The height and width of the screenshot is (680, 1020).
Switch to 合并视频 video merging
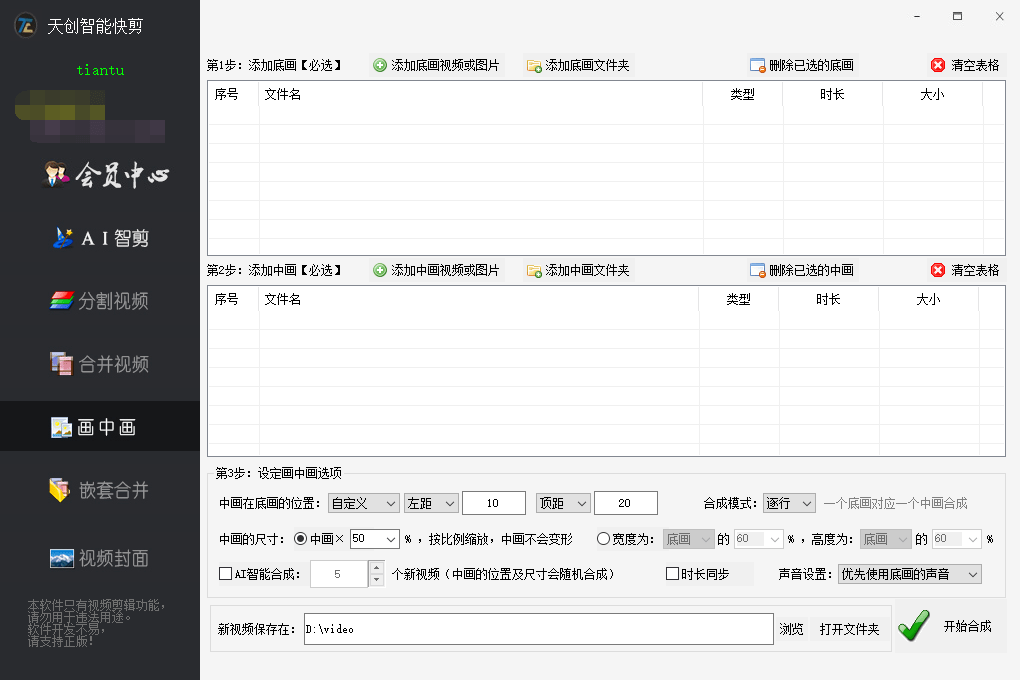tap(100, 364)
